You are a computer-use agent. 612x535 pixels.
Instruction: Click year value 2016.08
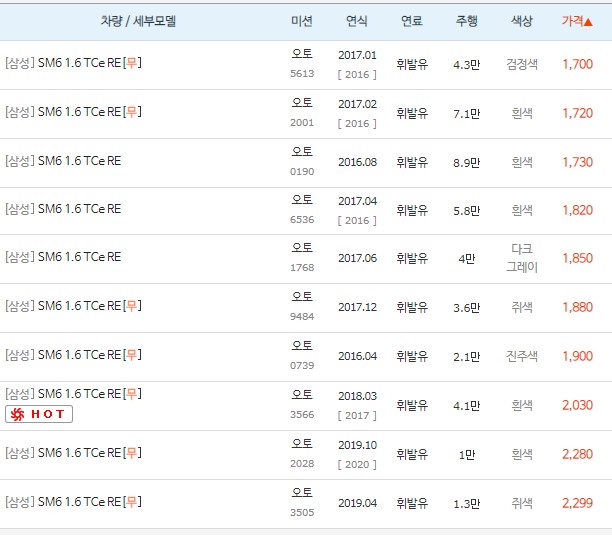click(358, 162)
